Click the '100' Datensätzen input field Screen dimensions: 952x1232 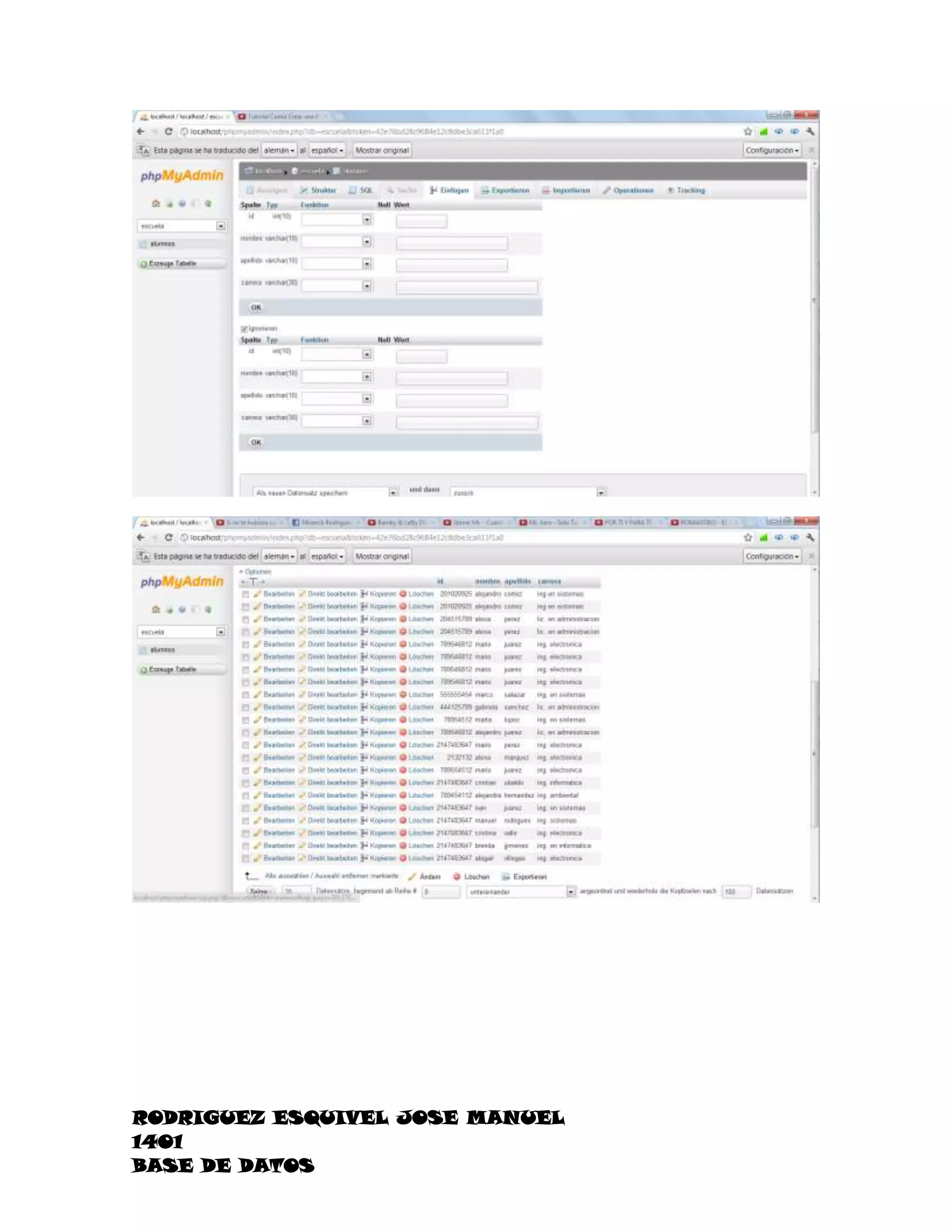(x=735, y=892)
